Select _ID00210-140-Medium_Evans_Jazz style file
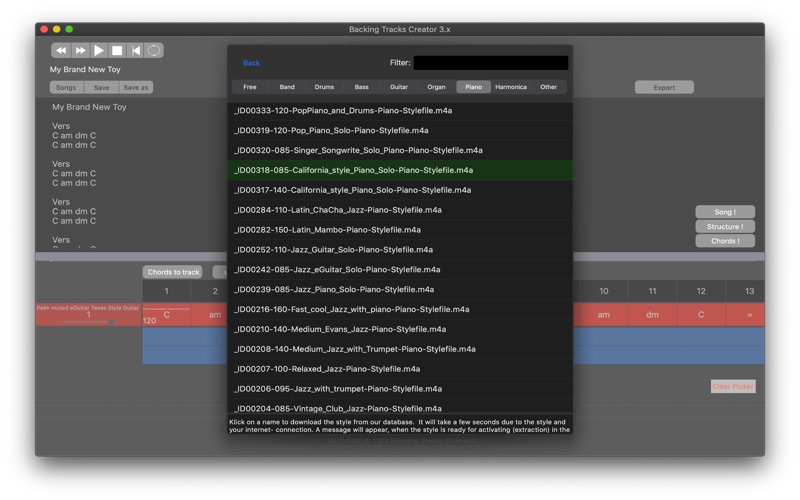Image resolution: width=800 pixels, height=500 pixels. coord(400,329)
